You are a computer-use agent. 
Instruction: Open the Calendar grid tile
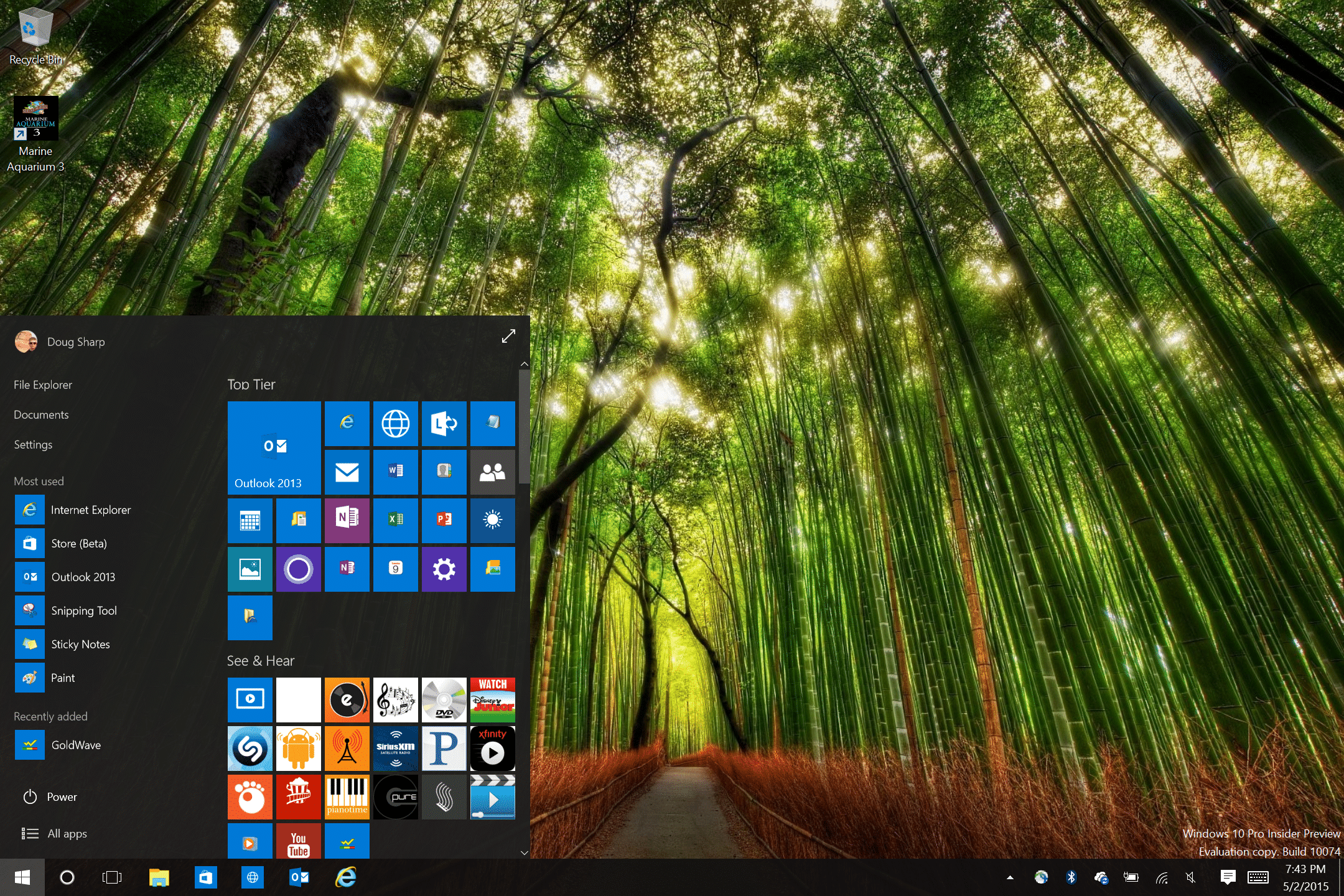(x=250, y=521)
